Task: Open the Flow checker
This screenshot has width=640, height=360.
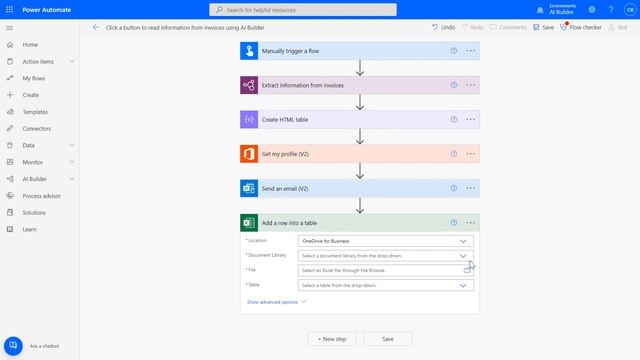Action: [x=581, y=27]
